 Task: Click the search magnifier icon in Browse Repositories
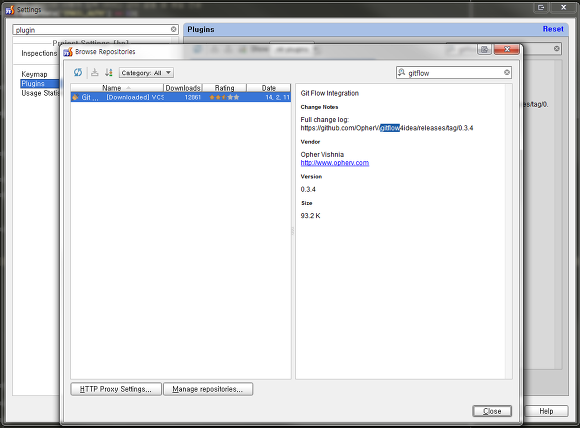point(401,73)
